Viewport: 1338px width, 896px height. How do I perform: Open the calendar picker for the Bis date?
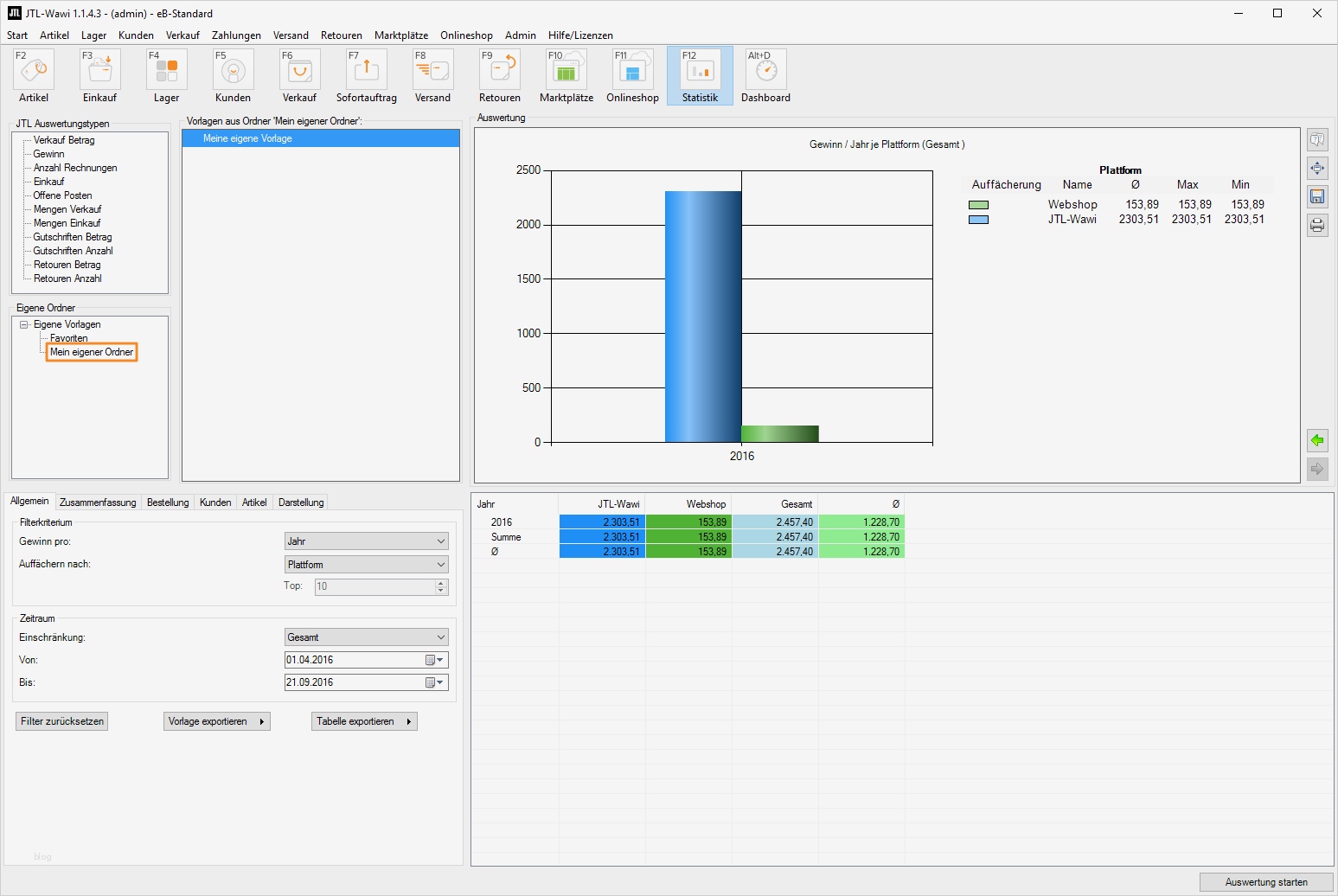tap(434, 682)
